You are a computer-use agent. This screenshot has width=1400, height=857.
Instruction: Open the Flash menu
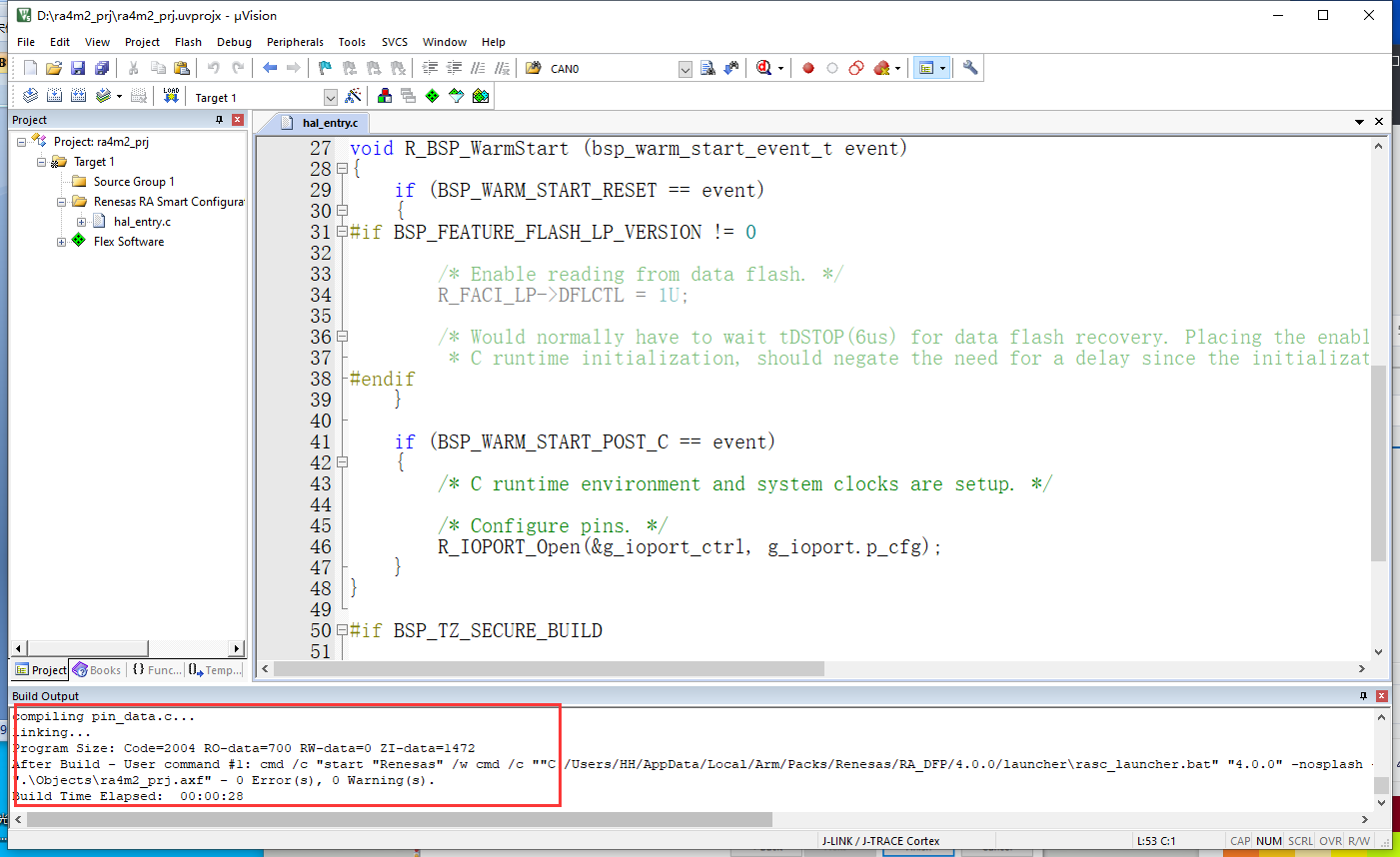click(x=188, y=42)
